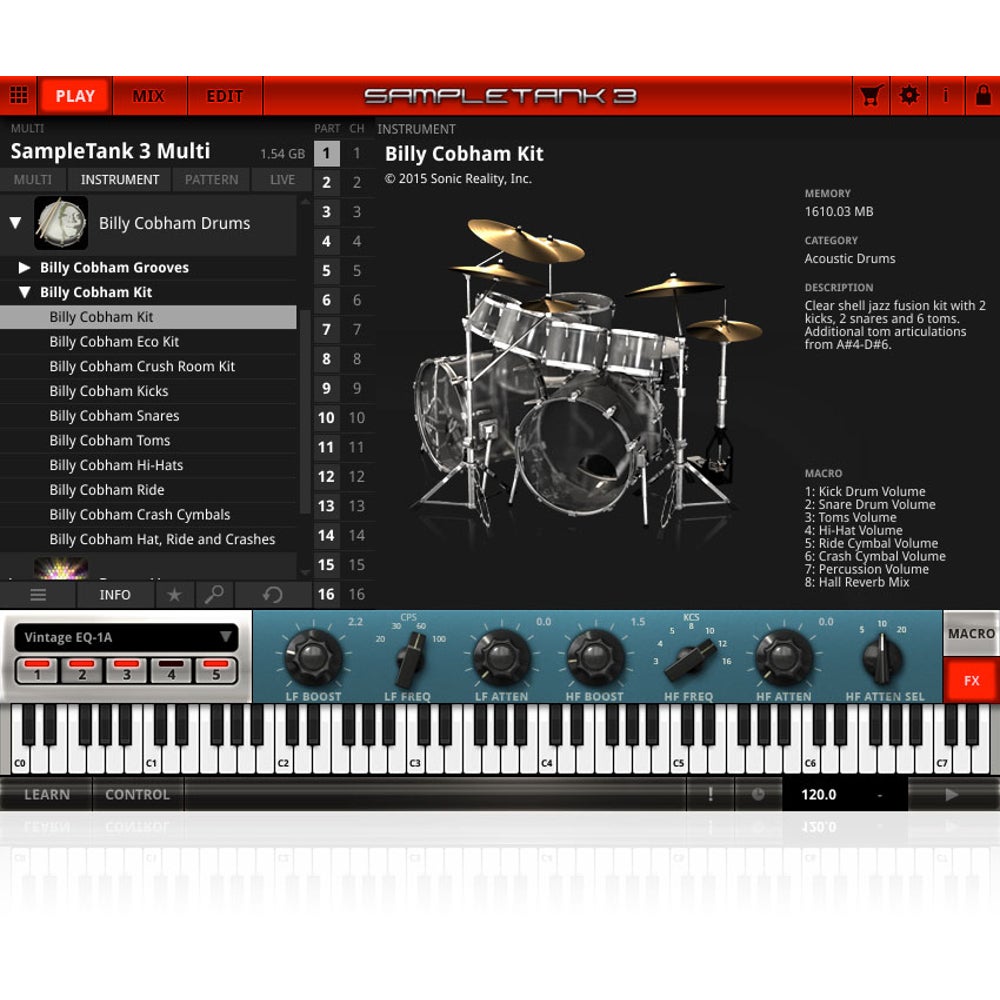Open the Vintage EQ-1A effect dropdown

126,637
